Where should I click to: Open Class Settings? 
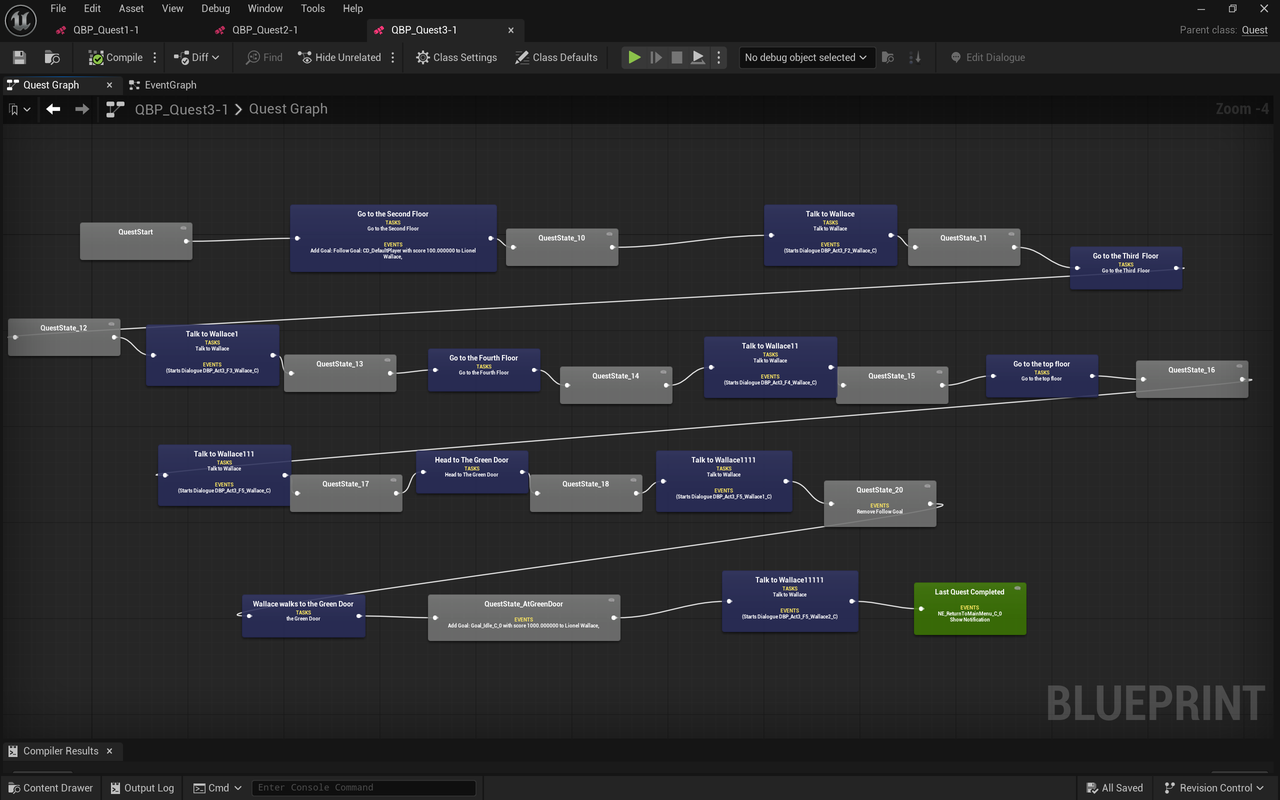(456, 58)
